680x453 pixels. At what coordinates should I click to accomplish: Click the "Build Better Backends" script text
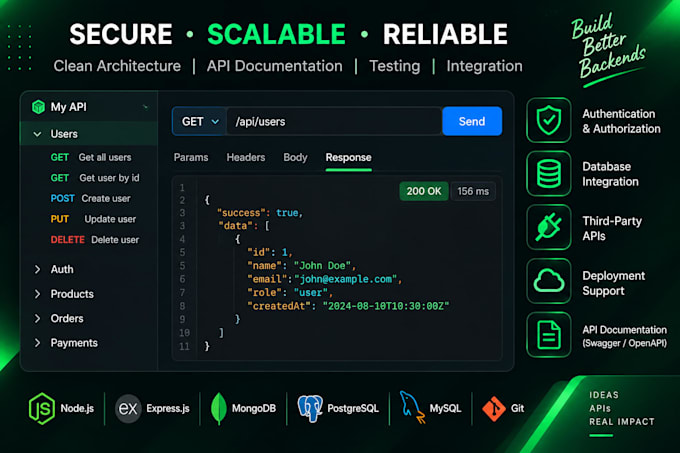pyautogui.click(x=607, y=48)
